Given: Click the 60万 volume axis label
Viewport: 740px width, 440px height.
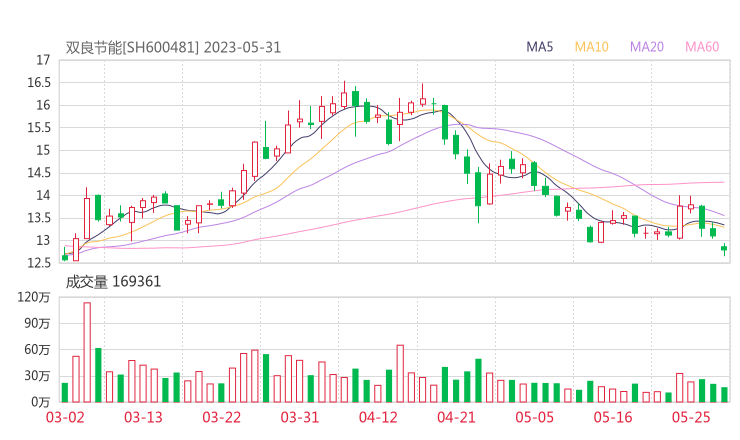Looking at the screenshot, I should 37,350.
